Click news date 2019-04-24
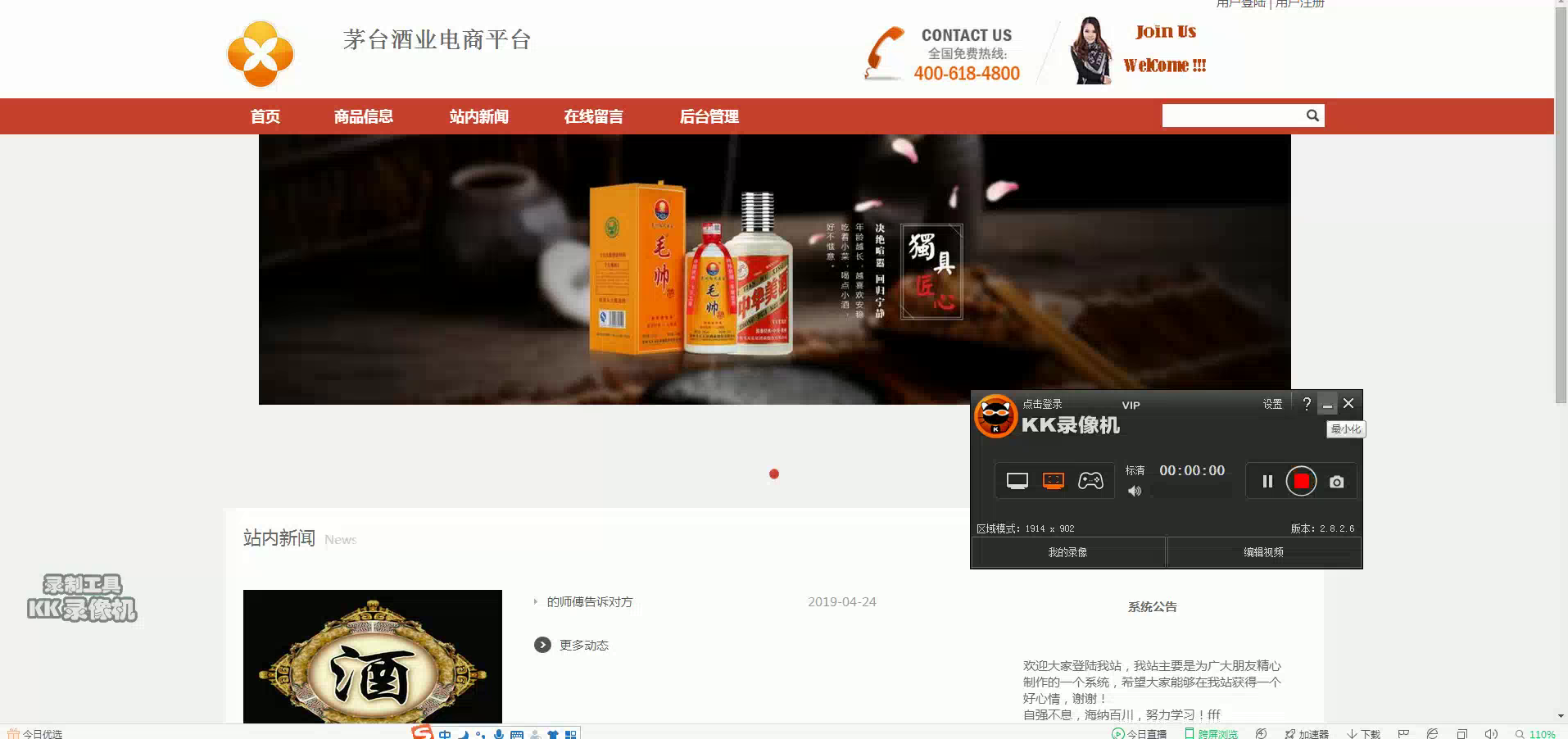Image resolution: width=1568 pixels, height=739 pixels. [842, 601]
